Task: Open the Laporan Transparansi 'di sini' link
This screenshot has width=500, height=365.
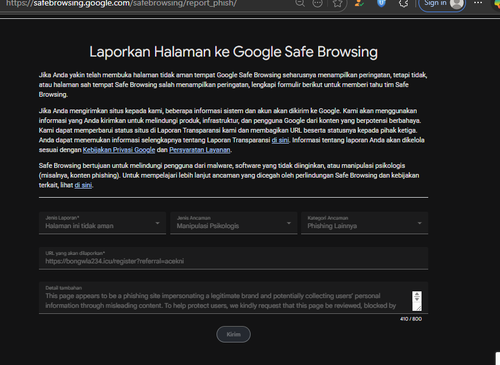Action: 280,140
